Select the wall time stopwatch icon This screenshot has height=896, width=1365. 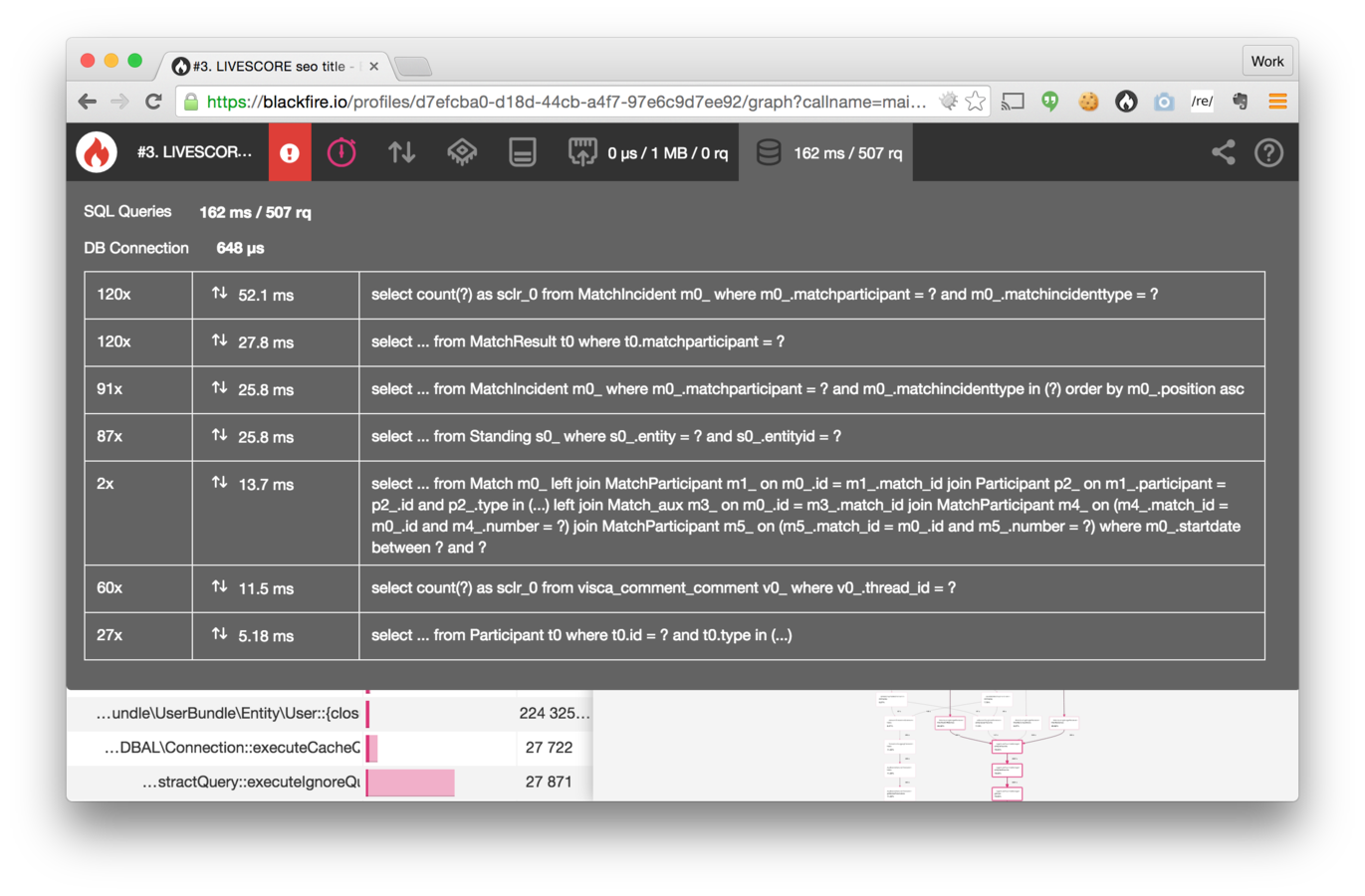(341, 152)
